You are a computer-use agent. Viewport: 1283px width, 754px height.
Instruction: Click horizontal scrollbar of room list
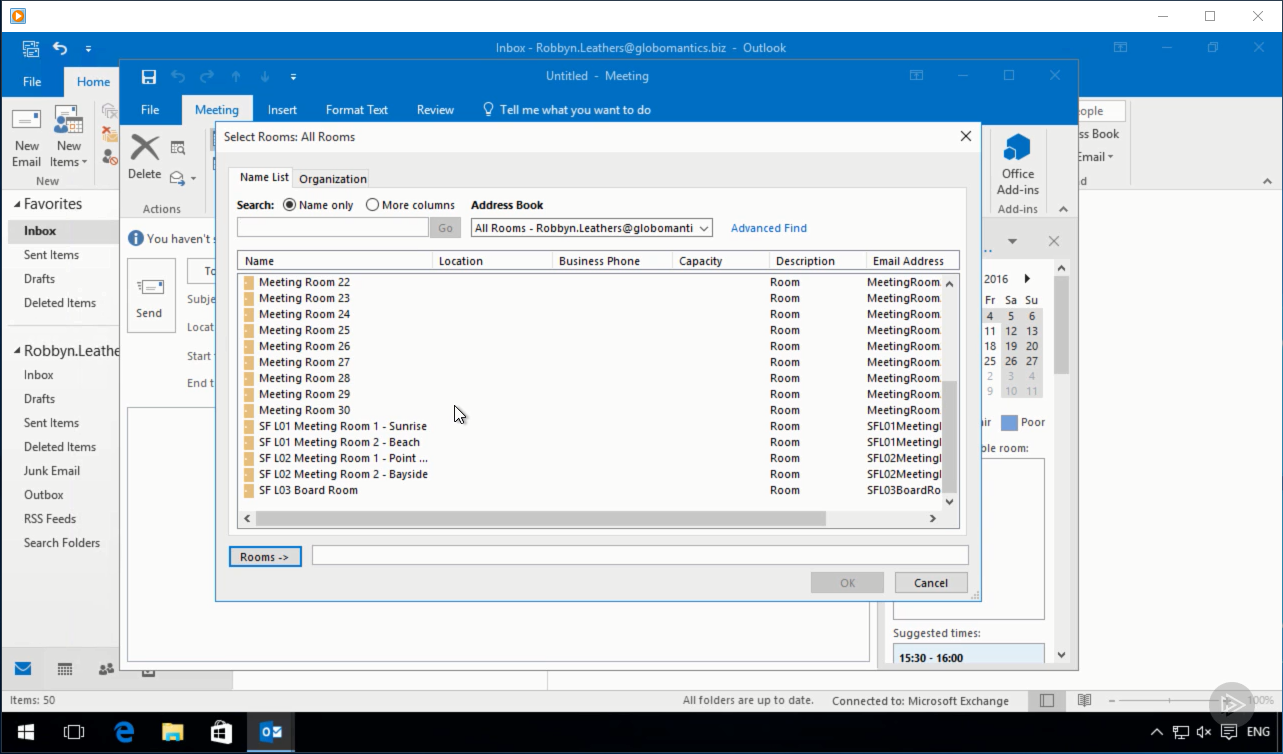pyautogui.click(x=540, y=518)
